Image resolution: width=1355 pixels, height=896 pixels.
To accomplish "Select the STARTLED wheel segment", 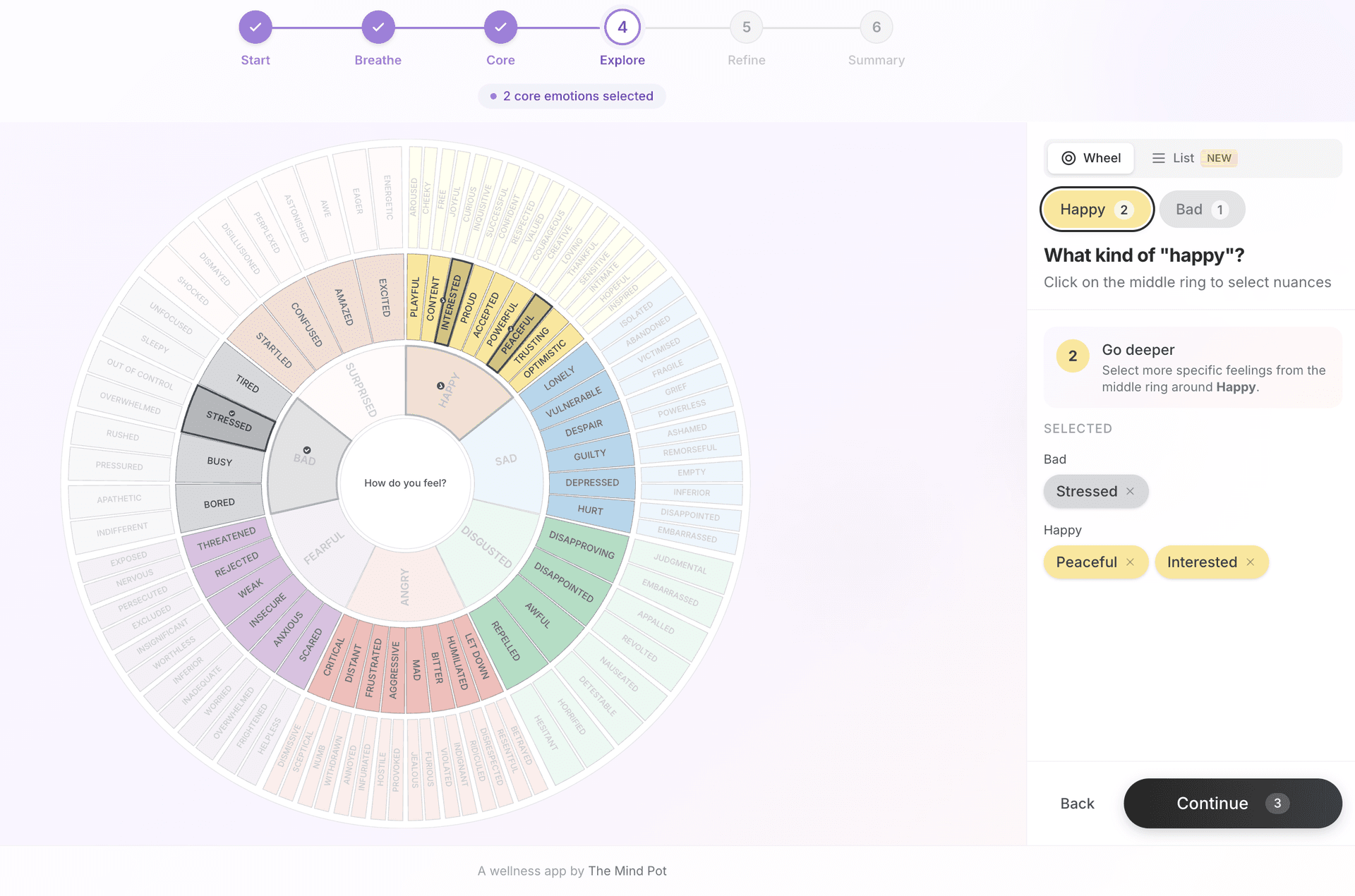I will [274, 350].
